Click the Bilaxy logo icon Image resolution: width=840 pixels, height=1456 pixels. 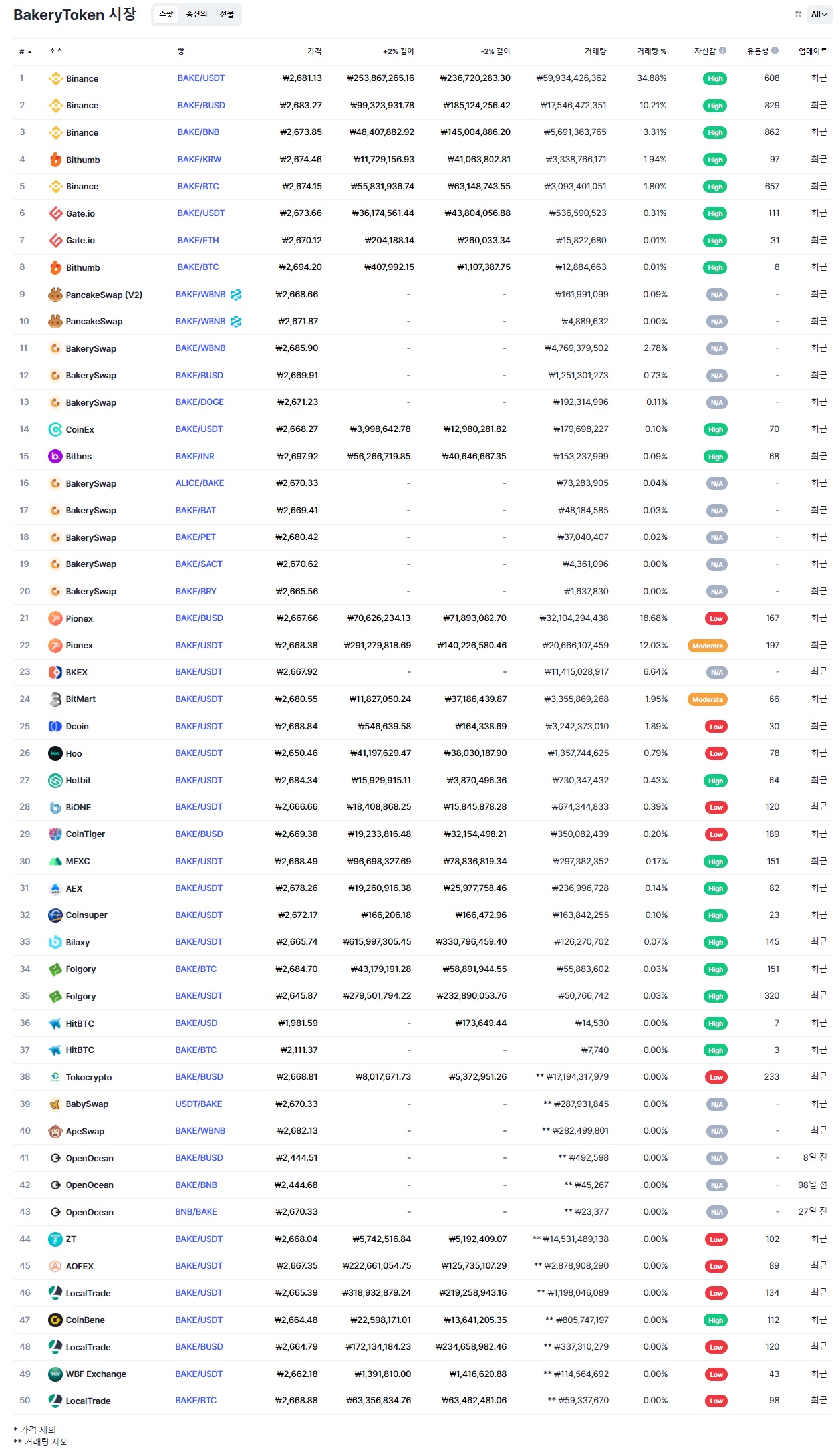[55, 942]
